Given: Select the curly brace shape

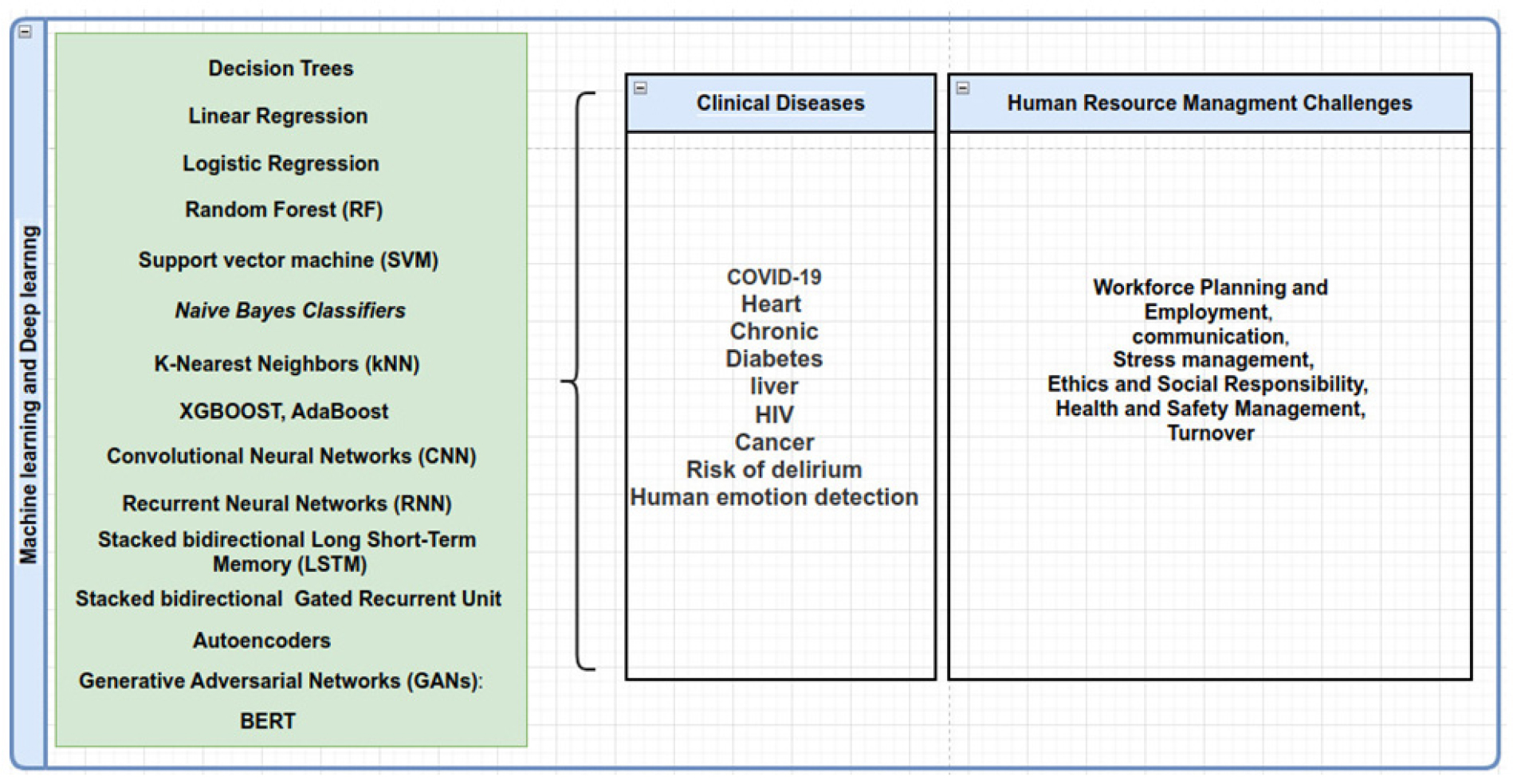Looking at the screenshot, I should [x=579, y=382].
